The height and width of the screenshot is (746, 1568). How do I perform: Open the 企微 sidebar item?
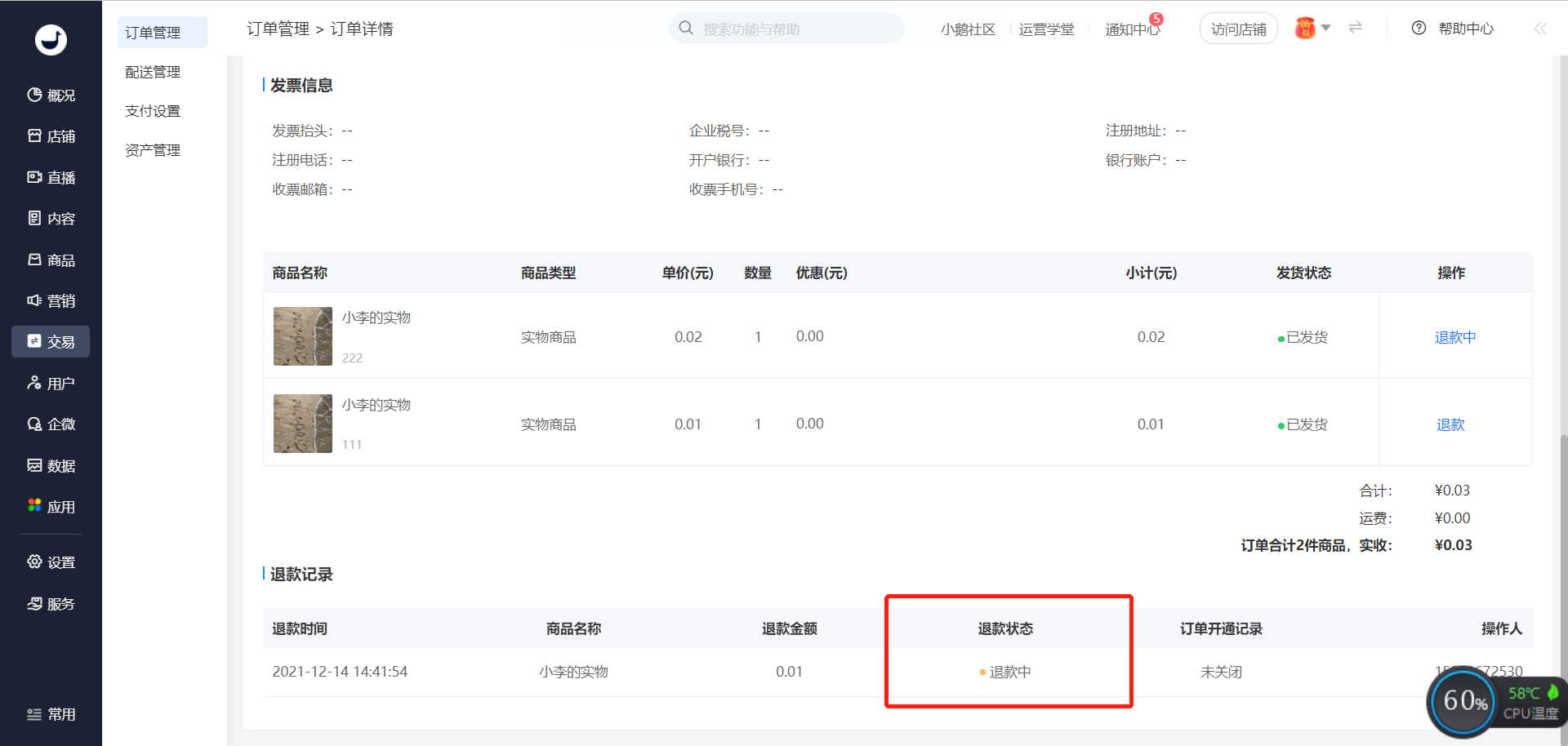[51, 424]
